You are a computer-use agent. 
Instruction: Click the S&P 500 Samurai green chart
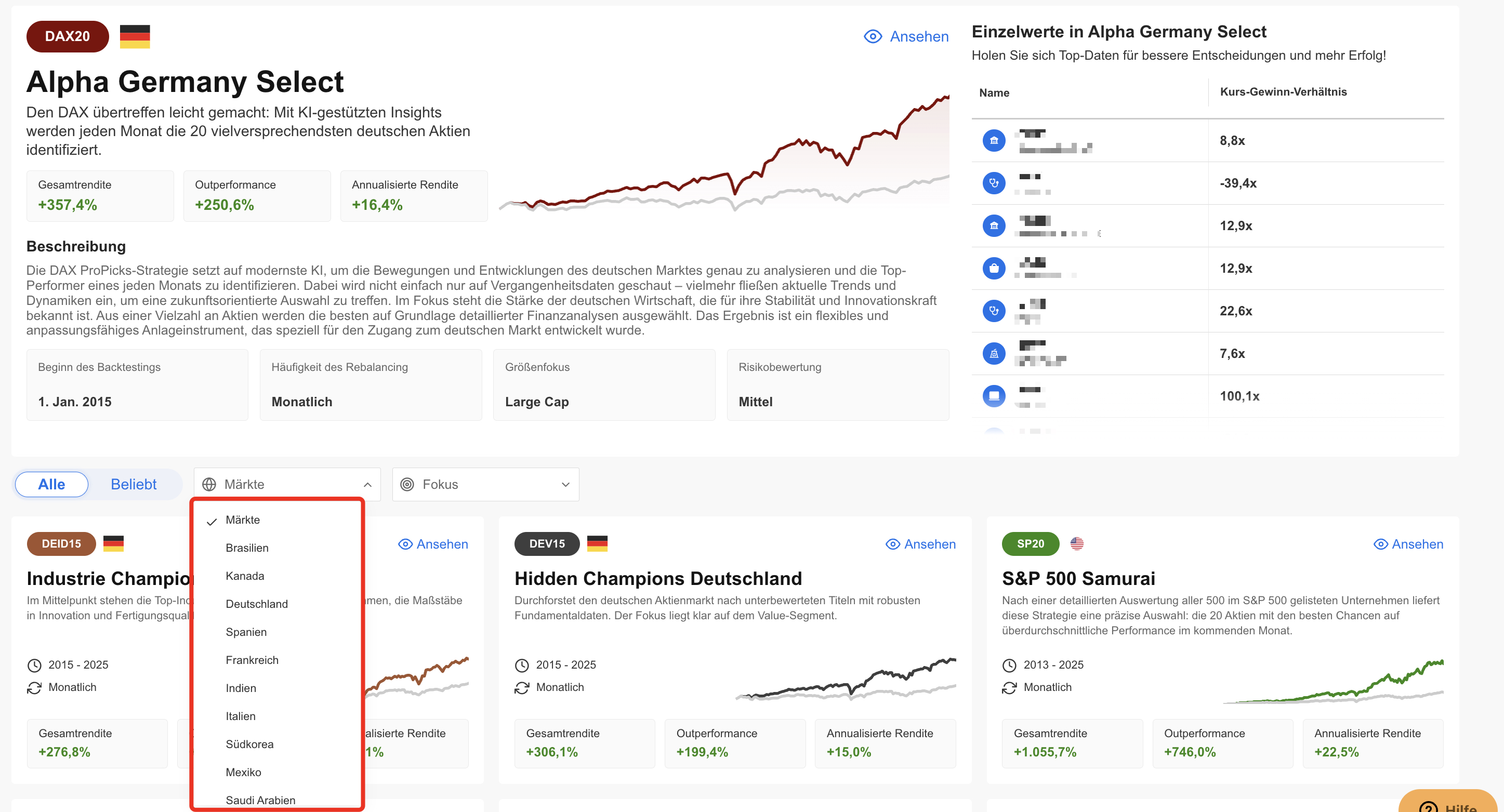(x=1333, y=682)
